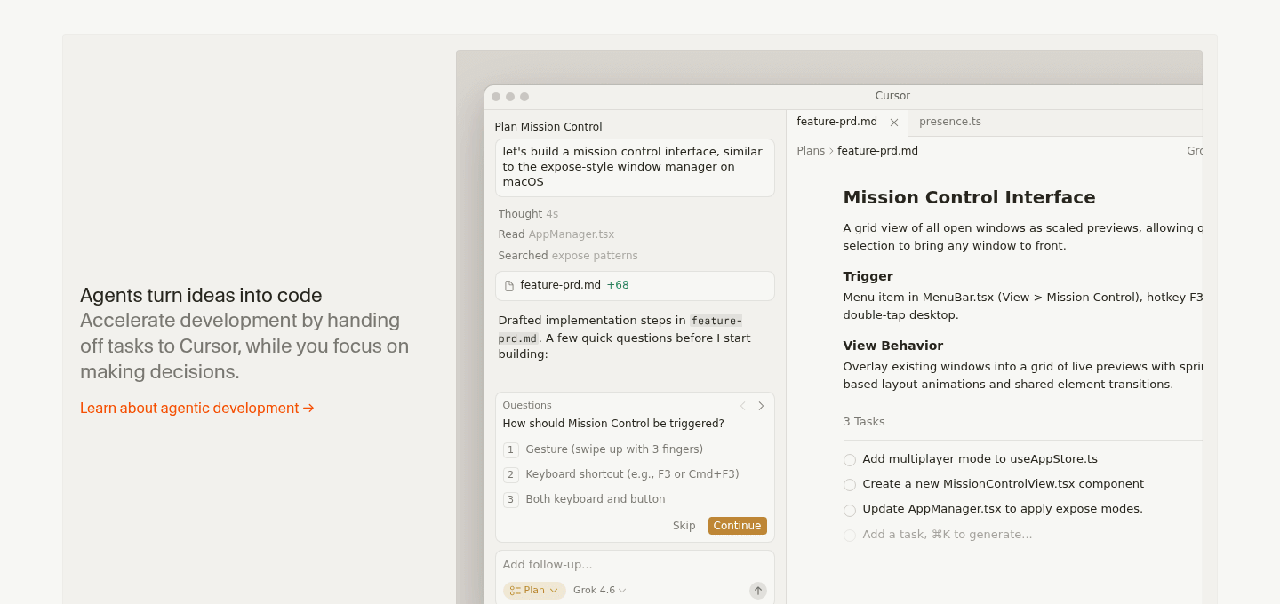Click the Questions label

527,406
